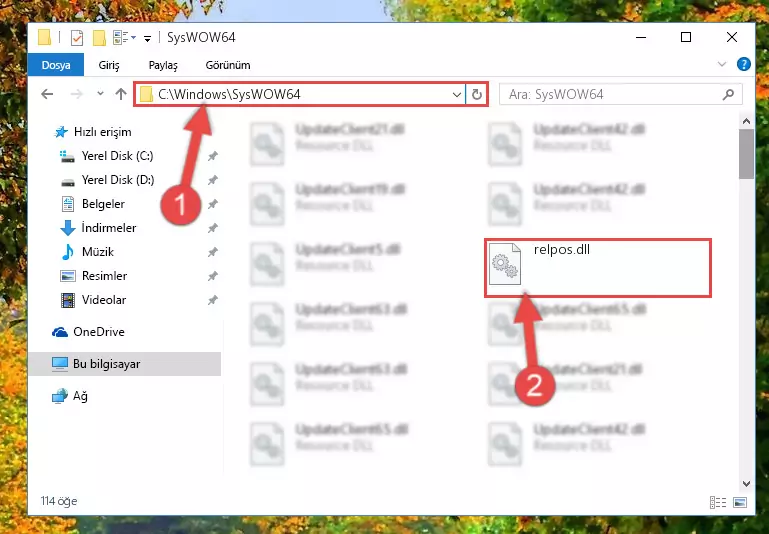Image resolution: width=769 pixels, height=534 pixels.
Task: Switch to details view icon in status bar
Action: tap(718, 502)
